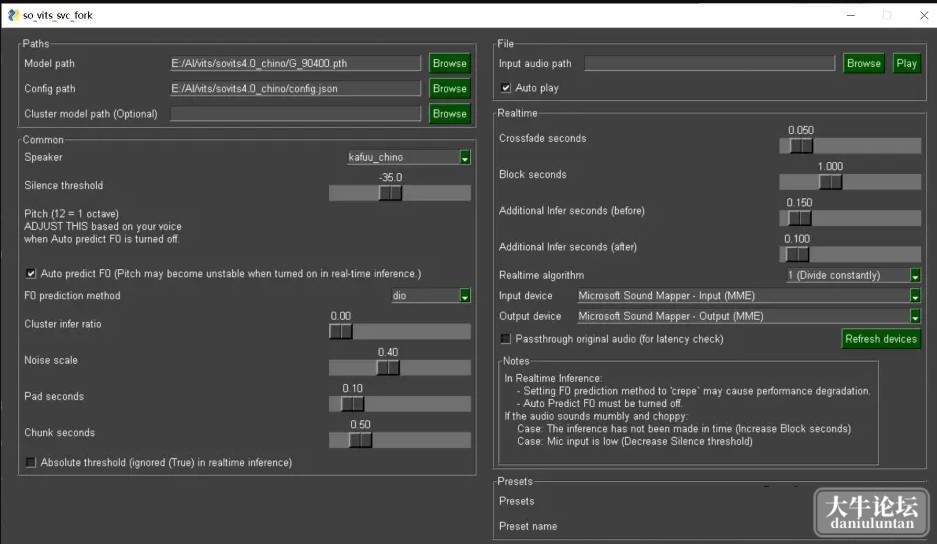Enable the Absolute threshold checkbox
Screen dimensions: 937x544
click(31, 462)
